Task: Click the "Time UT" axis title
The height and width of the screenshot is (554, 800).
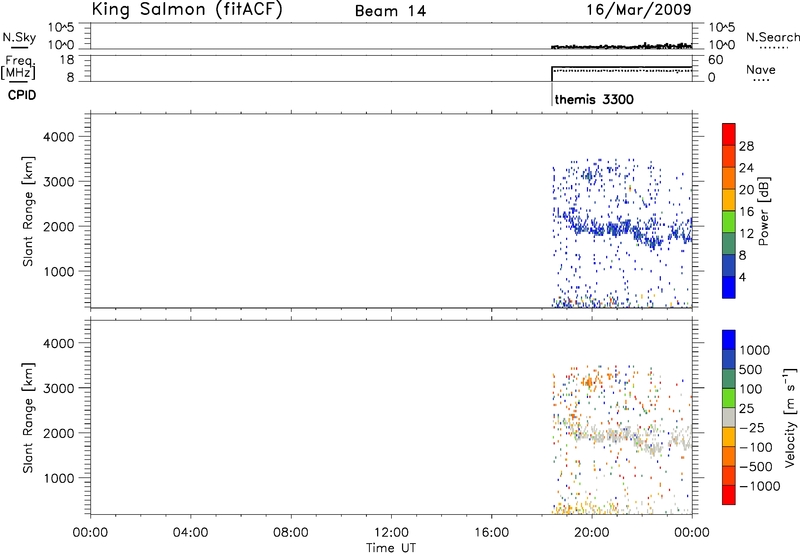Action: coord(391,548)
